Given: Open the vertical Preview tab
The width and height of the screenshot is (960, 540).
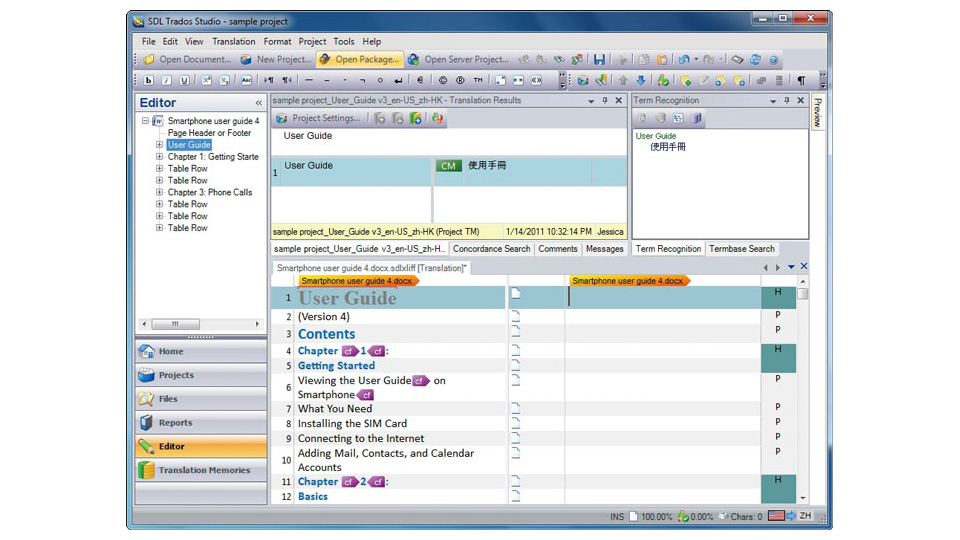Looking at the screenshot, I should point(817,112).
